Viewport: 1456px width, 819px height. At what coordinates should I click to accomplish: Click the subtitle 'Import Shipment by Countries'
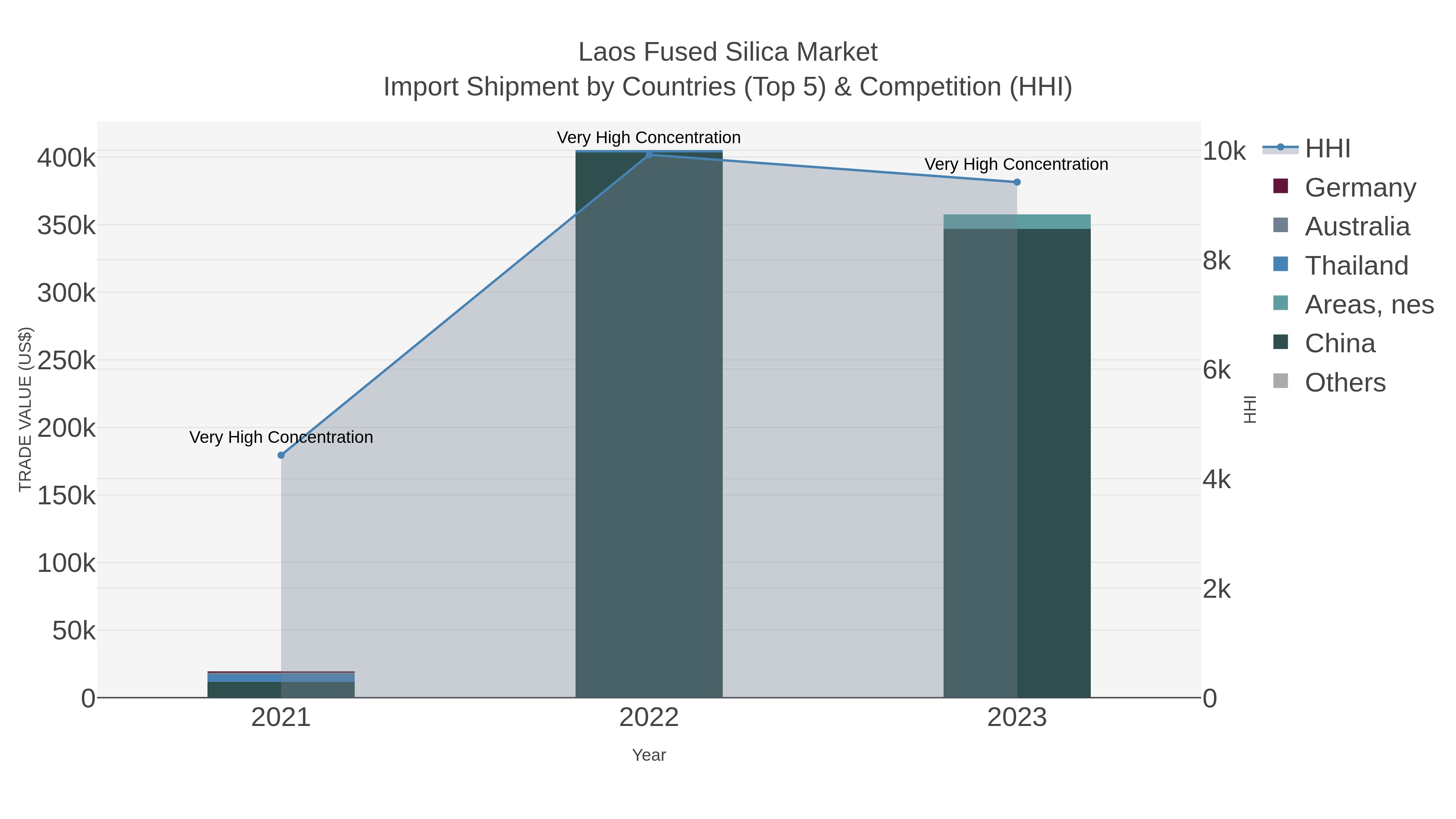pyautogui.click(x=560, y=87)
